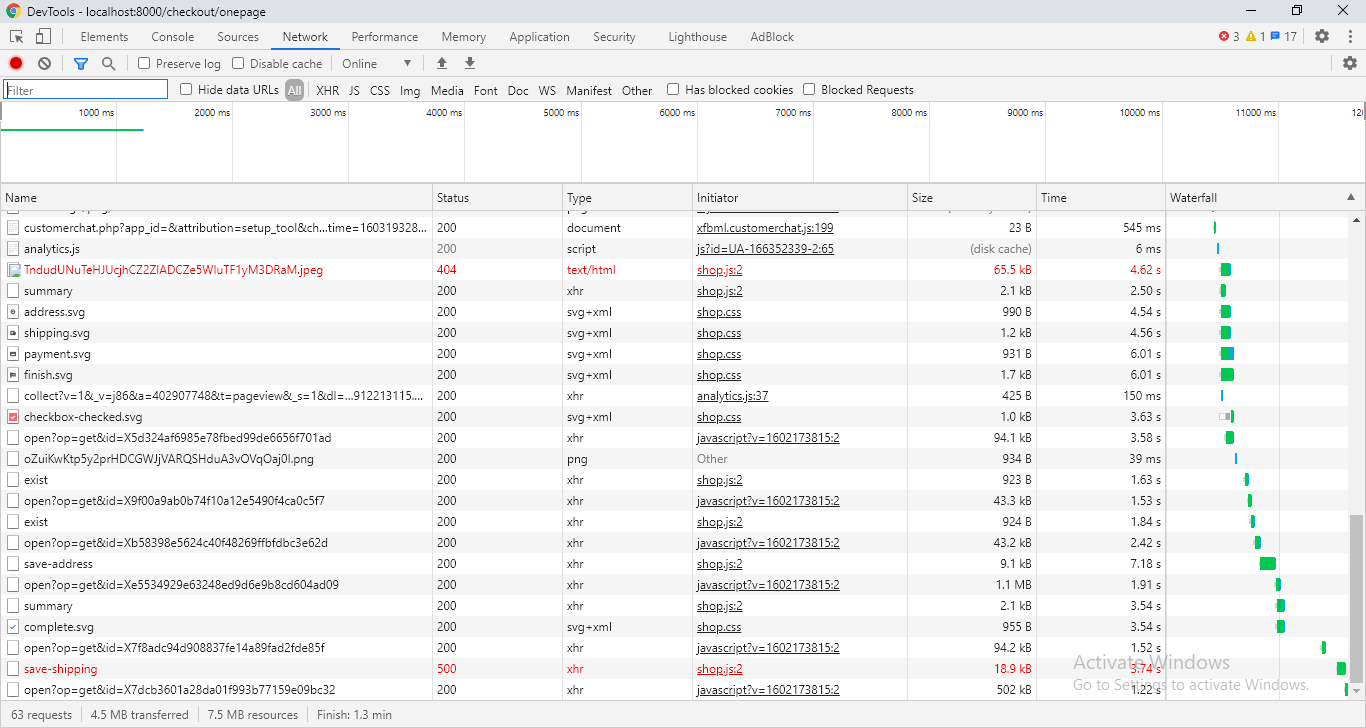This screenshot has height=728, width=1366.
Task: Select the save-address request row
Action: (674, 564)
